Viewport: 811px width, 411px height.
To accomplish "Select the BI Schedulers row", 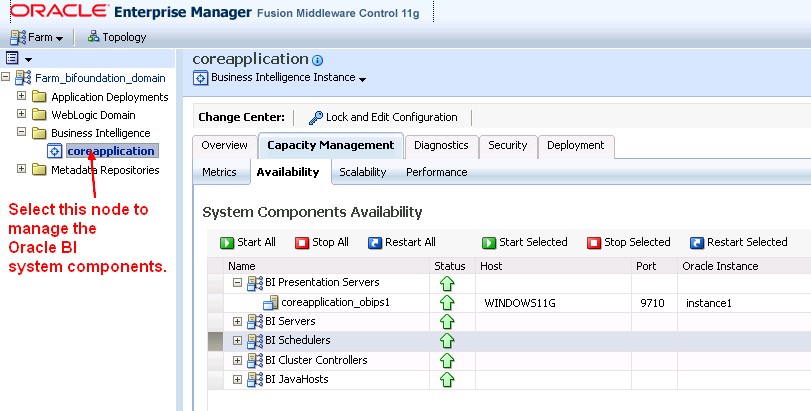I will 297,340.
